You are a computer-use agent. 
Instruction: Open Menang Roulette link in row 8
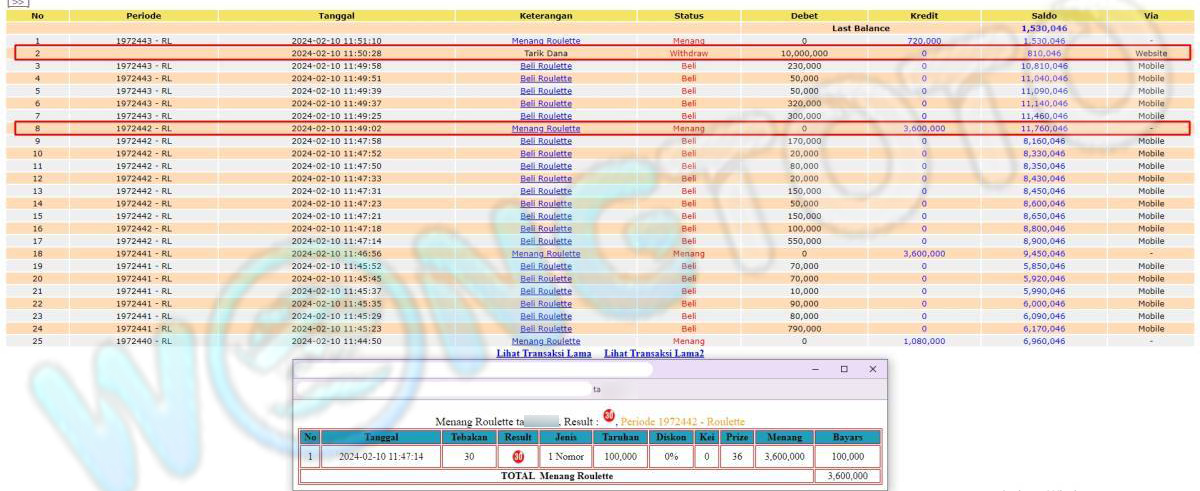point(546,128)
